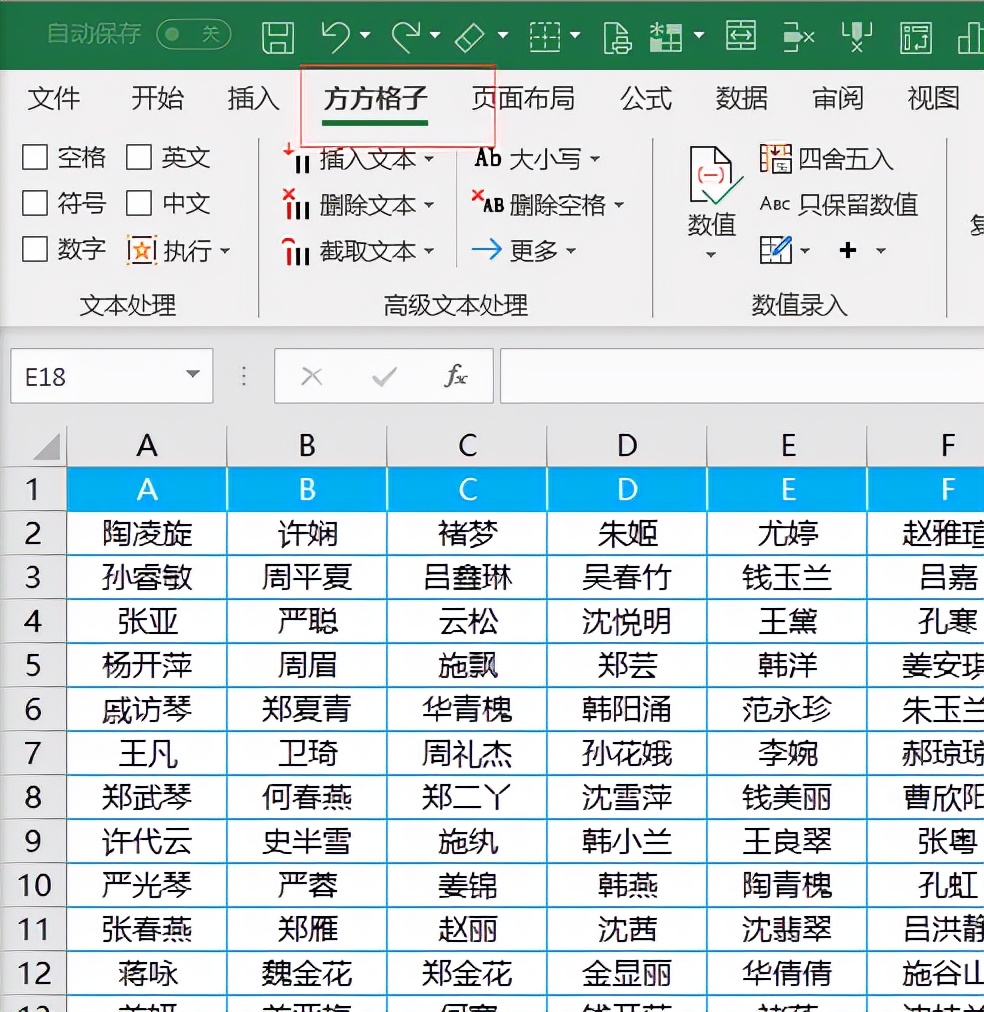Switch to the 审阅 tab
Image resolution: width=984 pixels, height=1012 pixels.
pyautogui.click(x=838, y=99)
